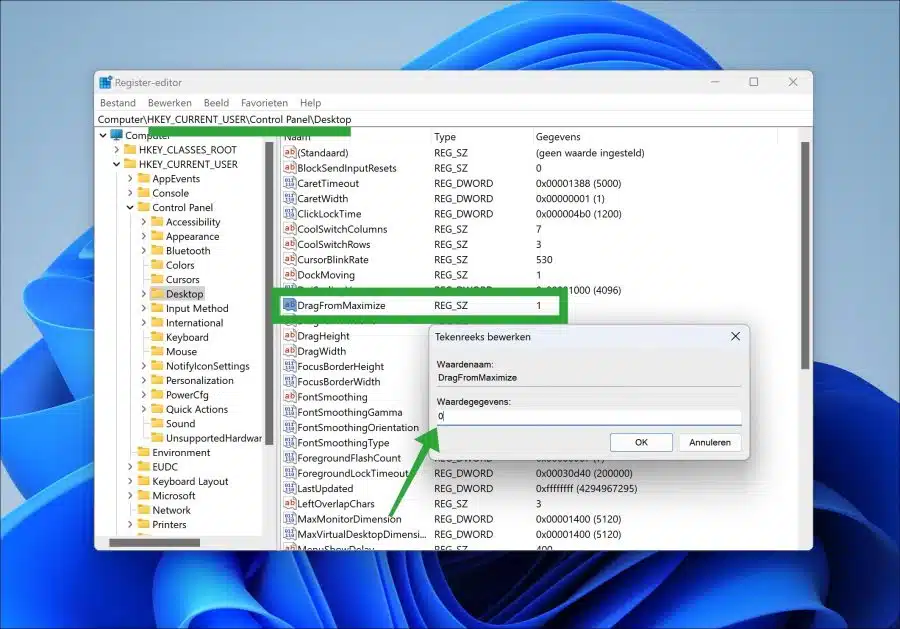Viewport: 900px width, 629px height.
Task: Select the Environment folder icon
Action: coord(143,452)
